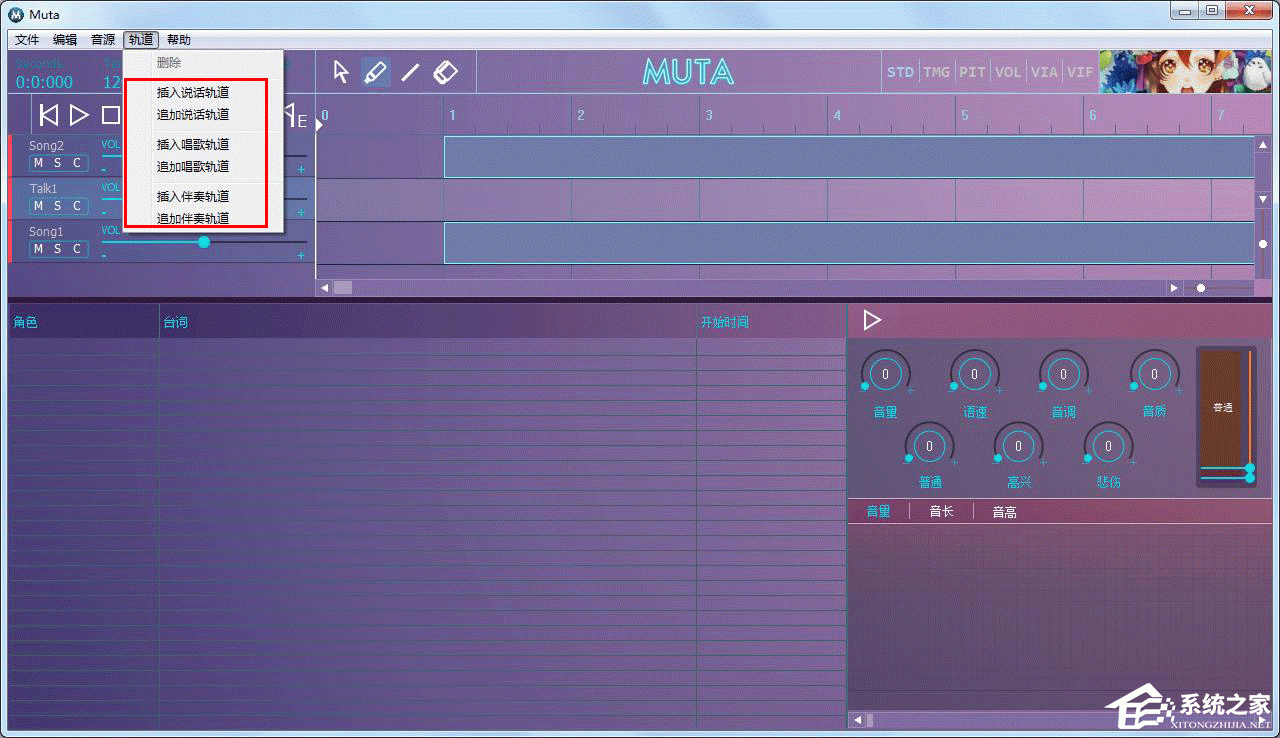Solo the Talk1 track with S
Image resolution: width=1280 pixels, height=738 pixels.
(57, 206)
